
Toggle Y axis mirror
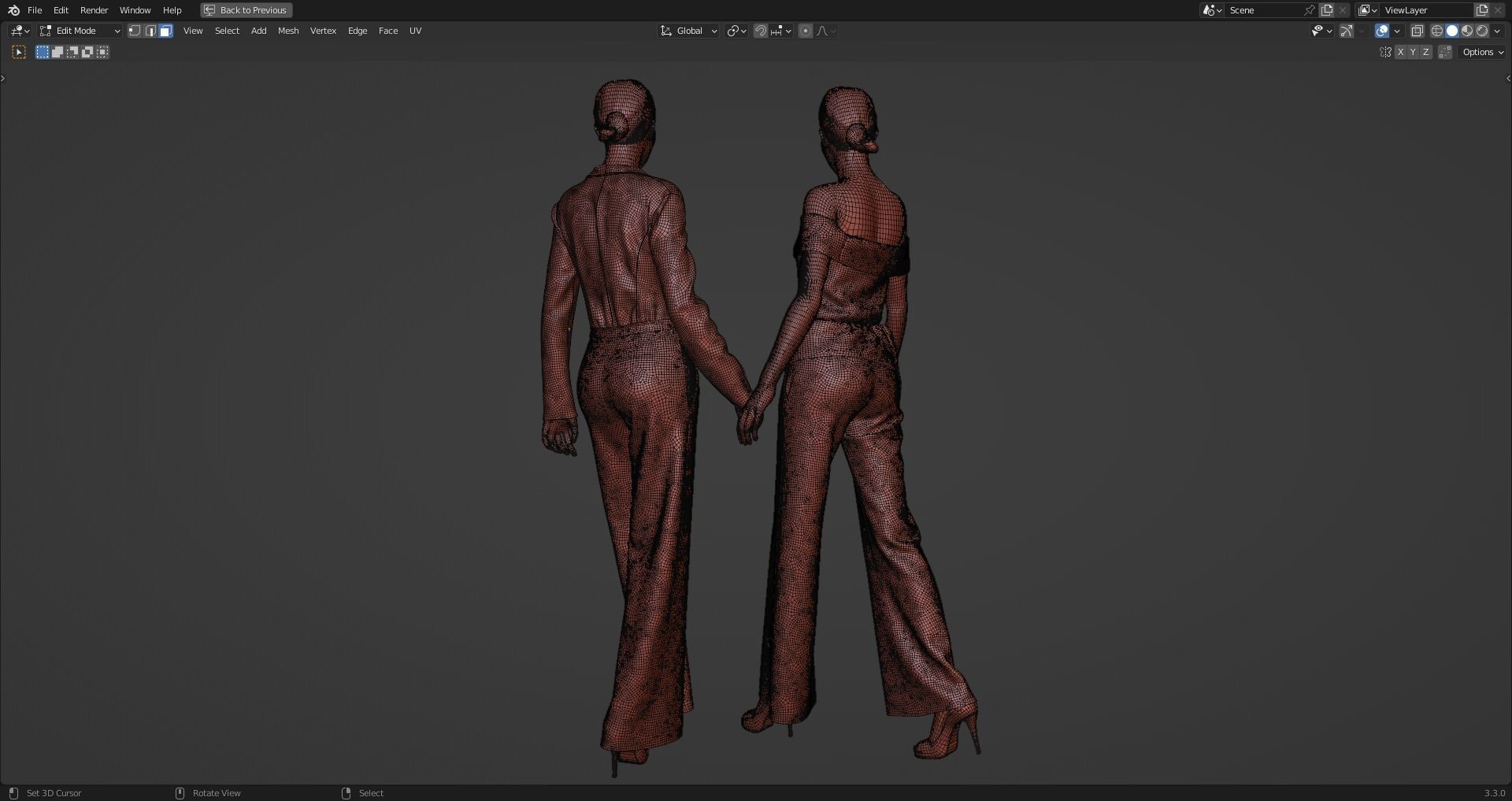(1413, 52)
